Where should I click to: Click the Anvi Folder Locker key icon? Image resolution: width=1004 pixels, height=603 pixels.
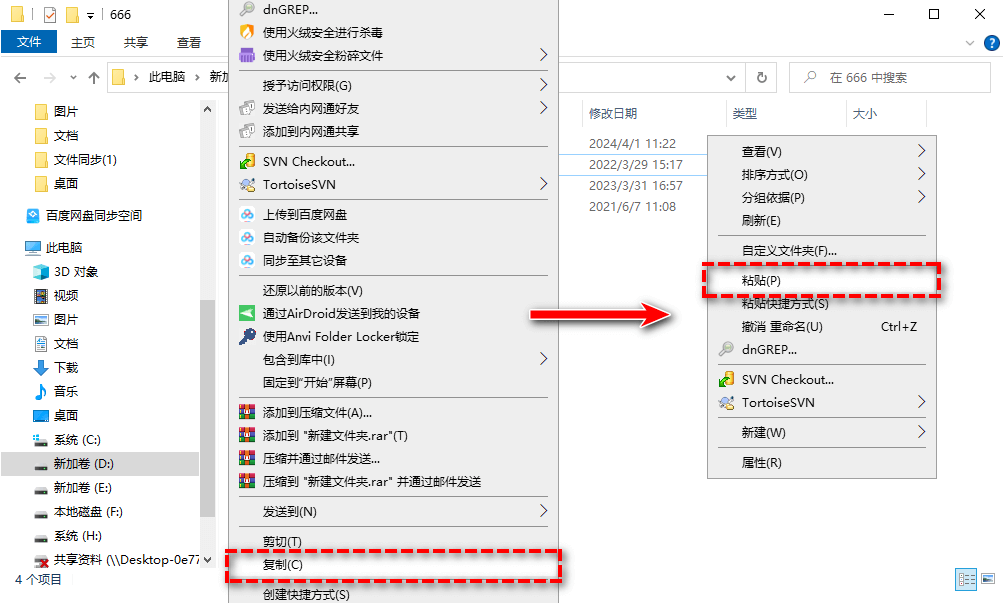coord(247,336)
